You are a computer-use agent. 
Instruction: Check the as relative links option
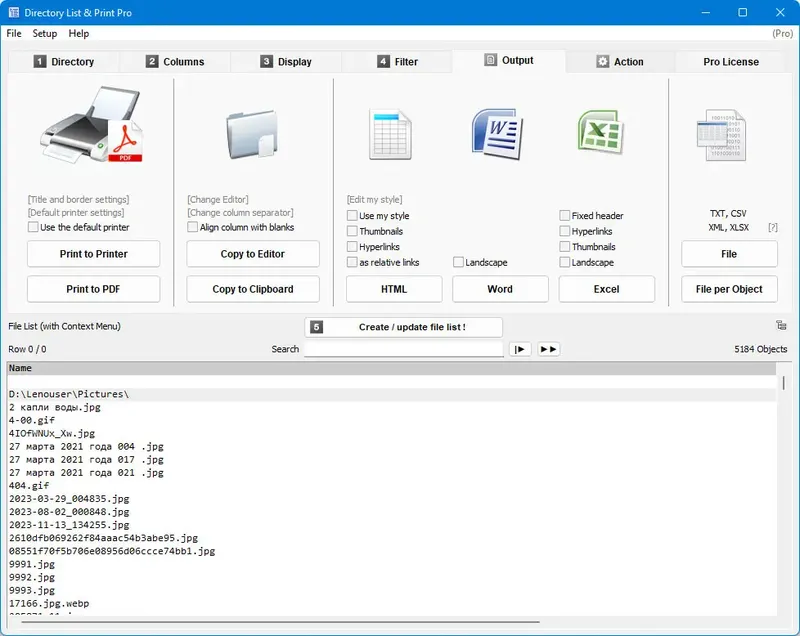pyautogui.click(x=352, y=262)
